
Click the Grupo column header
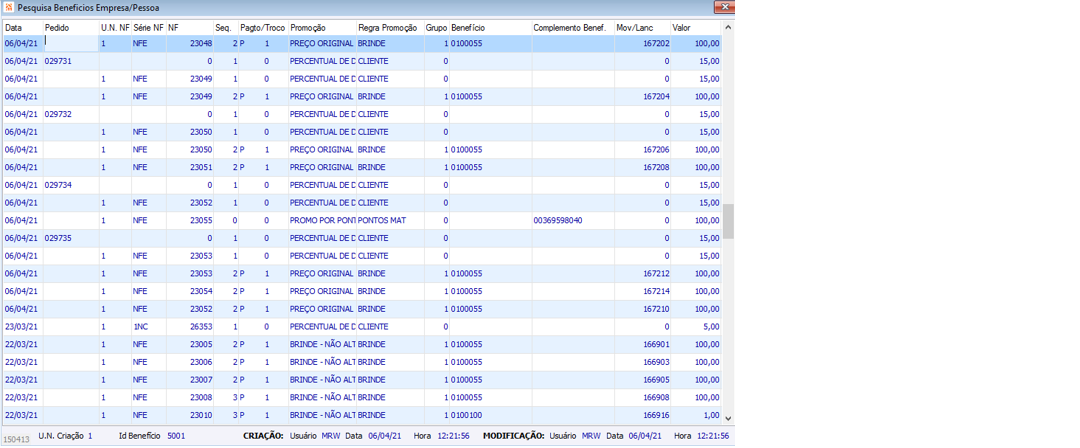[437, 28]
